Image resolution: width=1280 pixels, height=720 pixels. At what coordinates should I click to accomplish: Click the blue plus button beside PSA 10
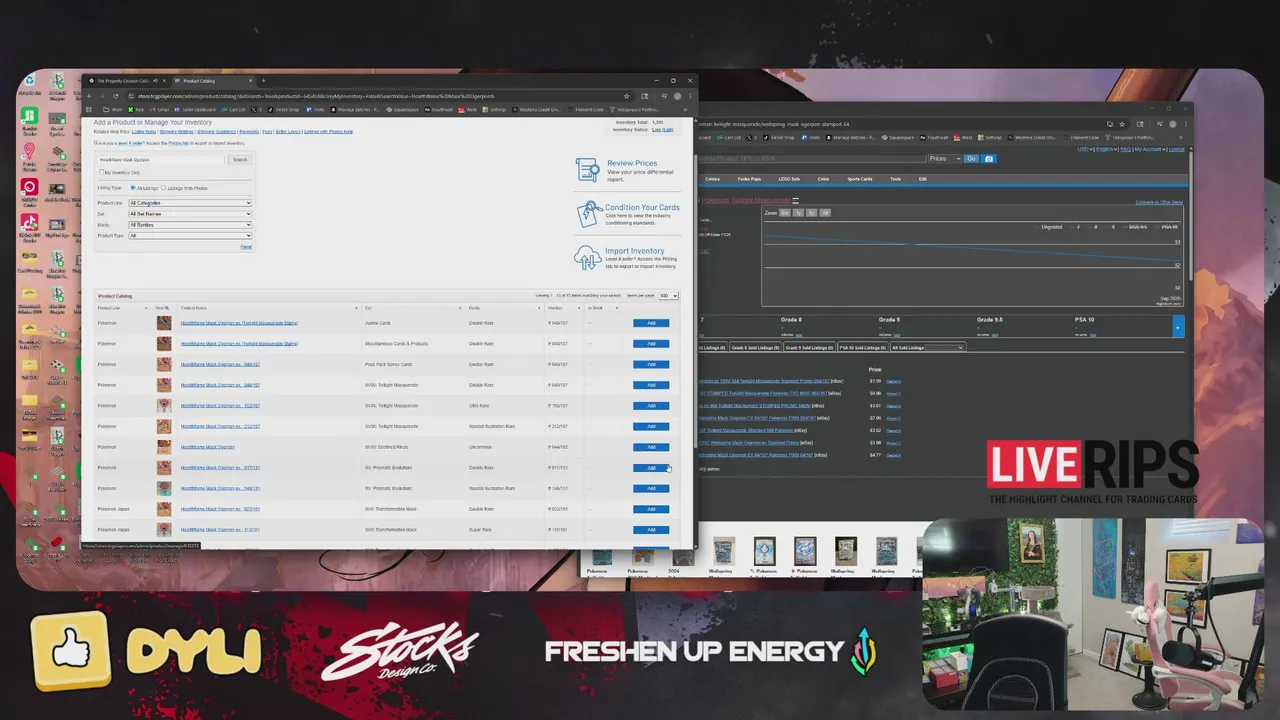click(x=1177, y=327)
